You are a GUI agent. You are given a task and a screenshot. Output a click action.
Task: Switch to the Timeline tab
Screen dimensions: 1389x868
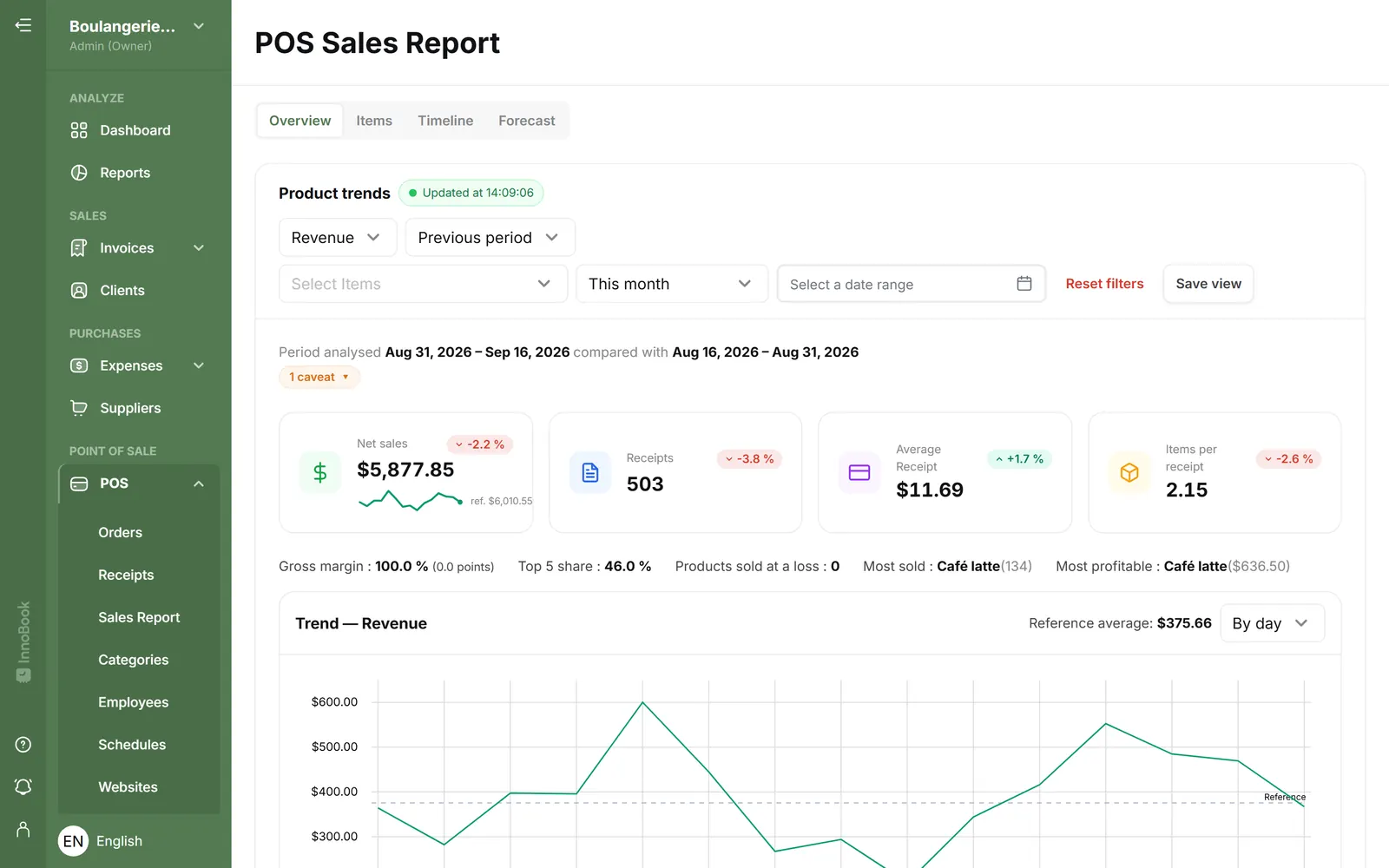[445, 121]
